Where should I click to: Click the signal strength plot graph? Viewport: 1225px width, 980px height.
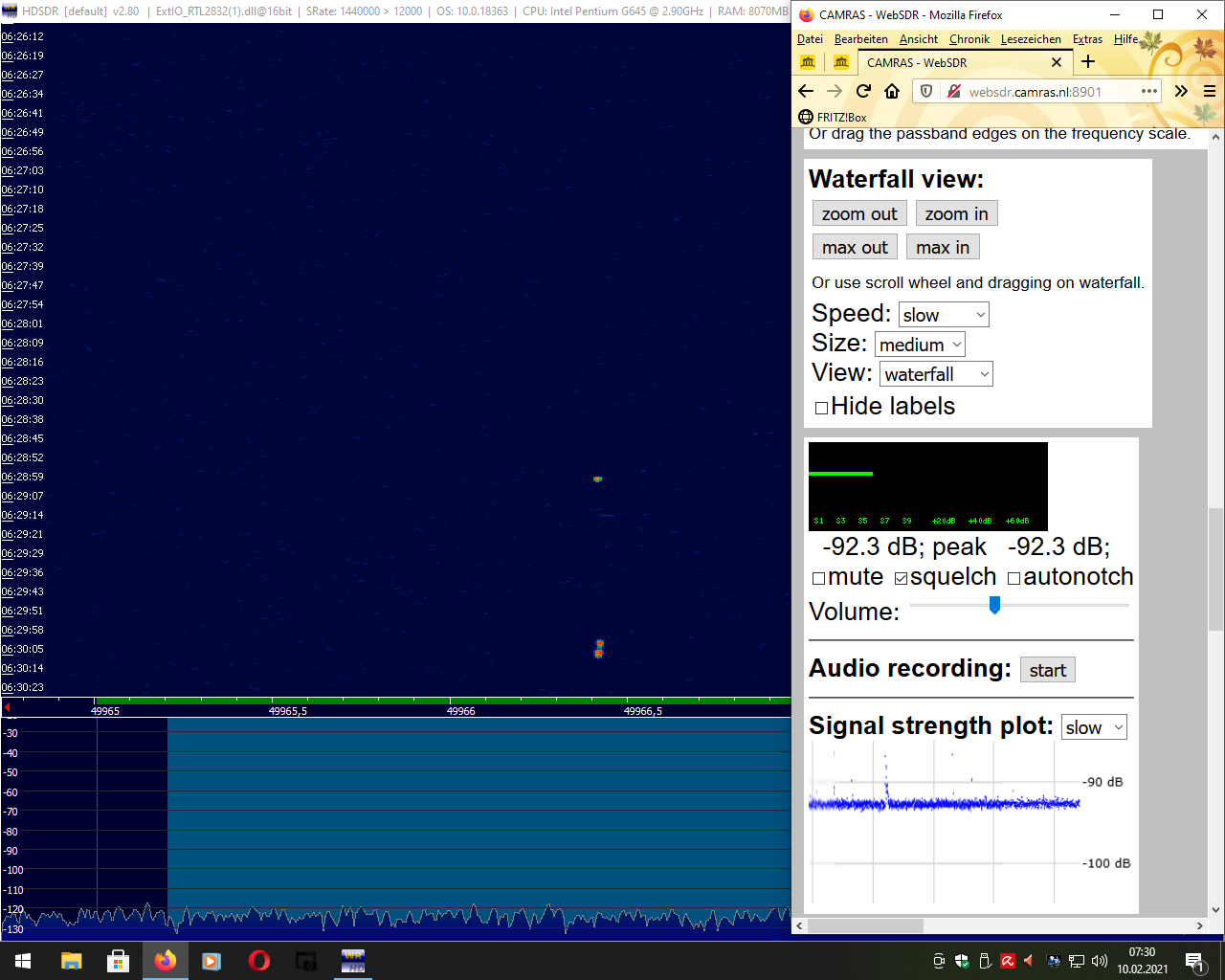point(945,823)
